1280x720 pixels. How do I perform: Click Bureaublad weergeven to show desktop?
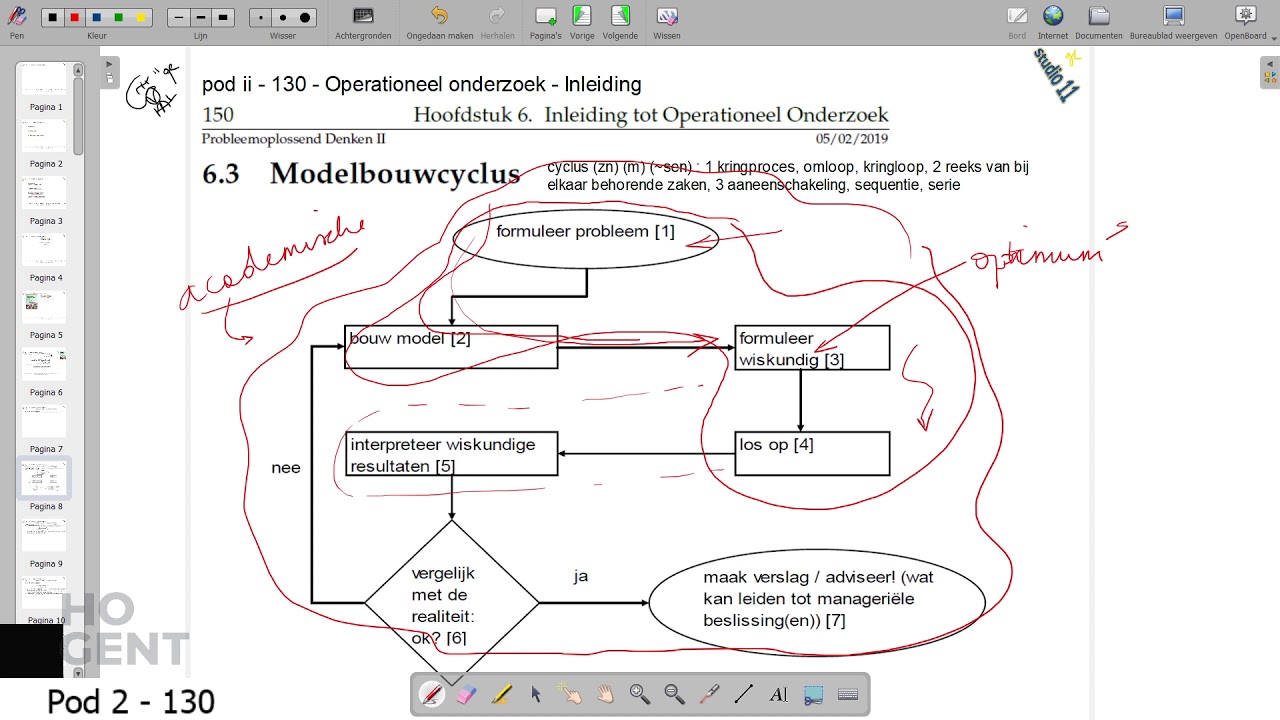point(1173,22)
